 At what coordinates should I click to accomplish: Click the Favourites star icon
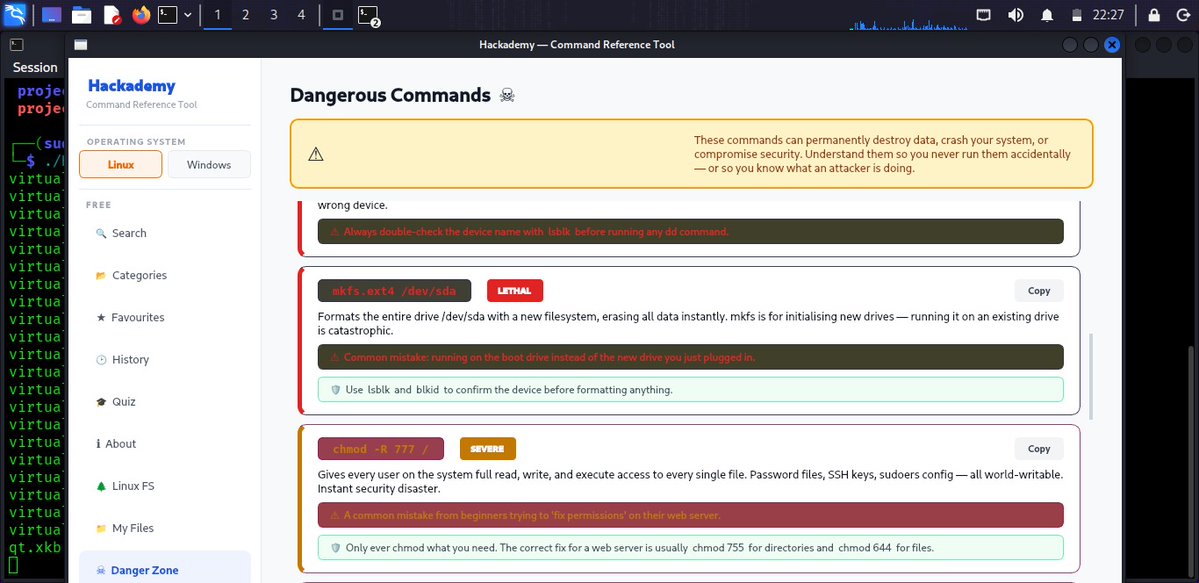[100, 317]
